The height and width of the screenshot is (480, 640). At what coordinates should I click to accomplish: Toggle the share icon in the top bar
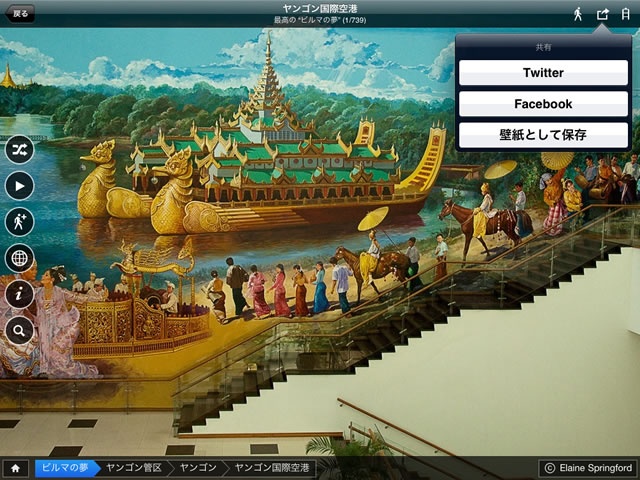602,14
